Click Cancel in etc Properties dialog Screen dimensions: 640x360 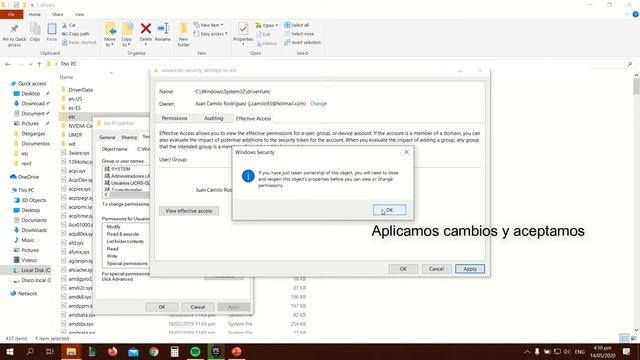(x=198, y=307)
